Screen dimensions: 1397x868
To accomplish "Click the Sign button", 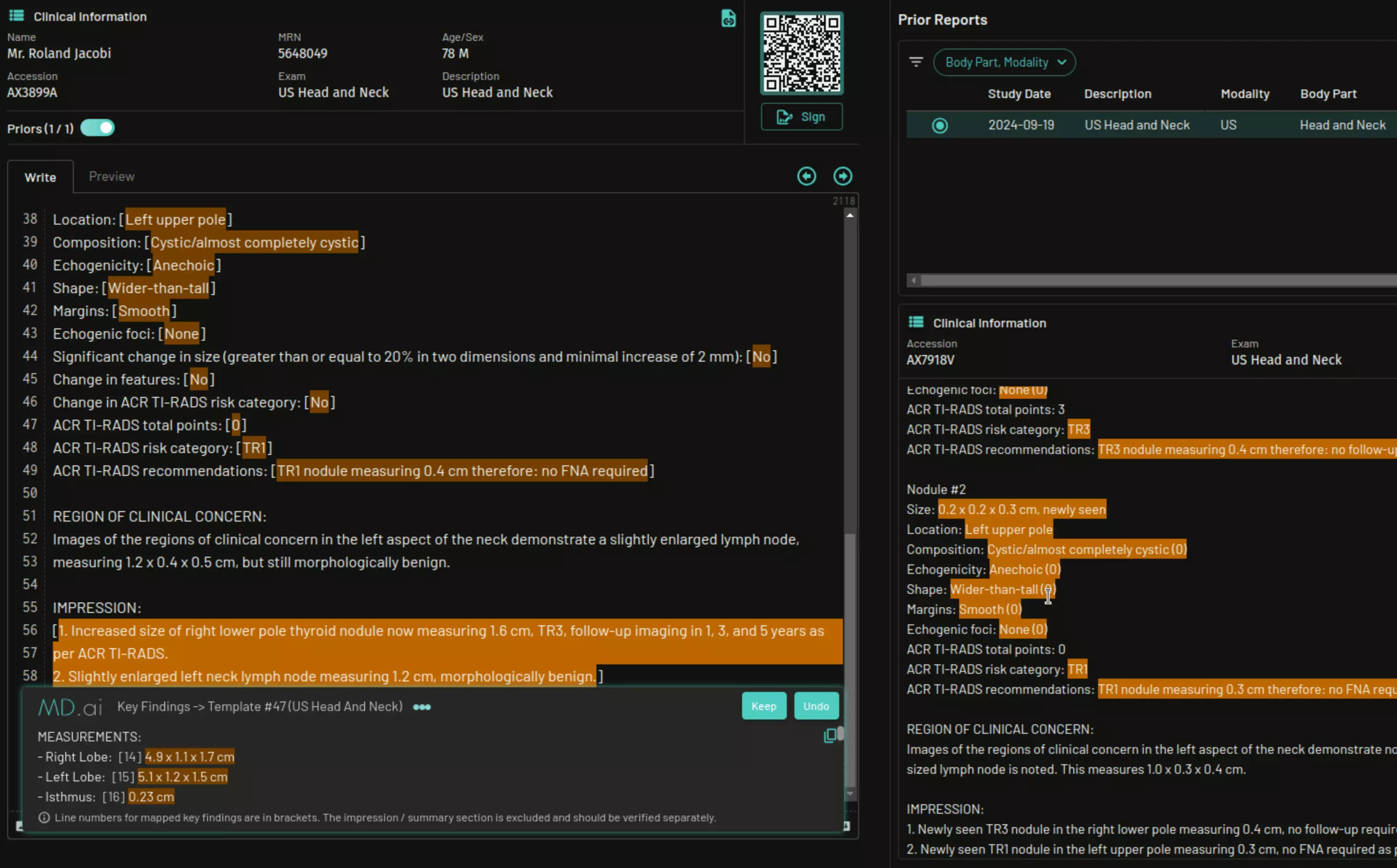I will click(802, 117).
